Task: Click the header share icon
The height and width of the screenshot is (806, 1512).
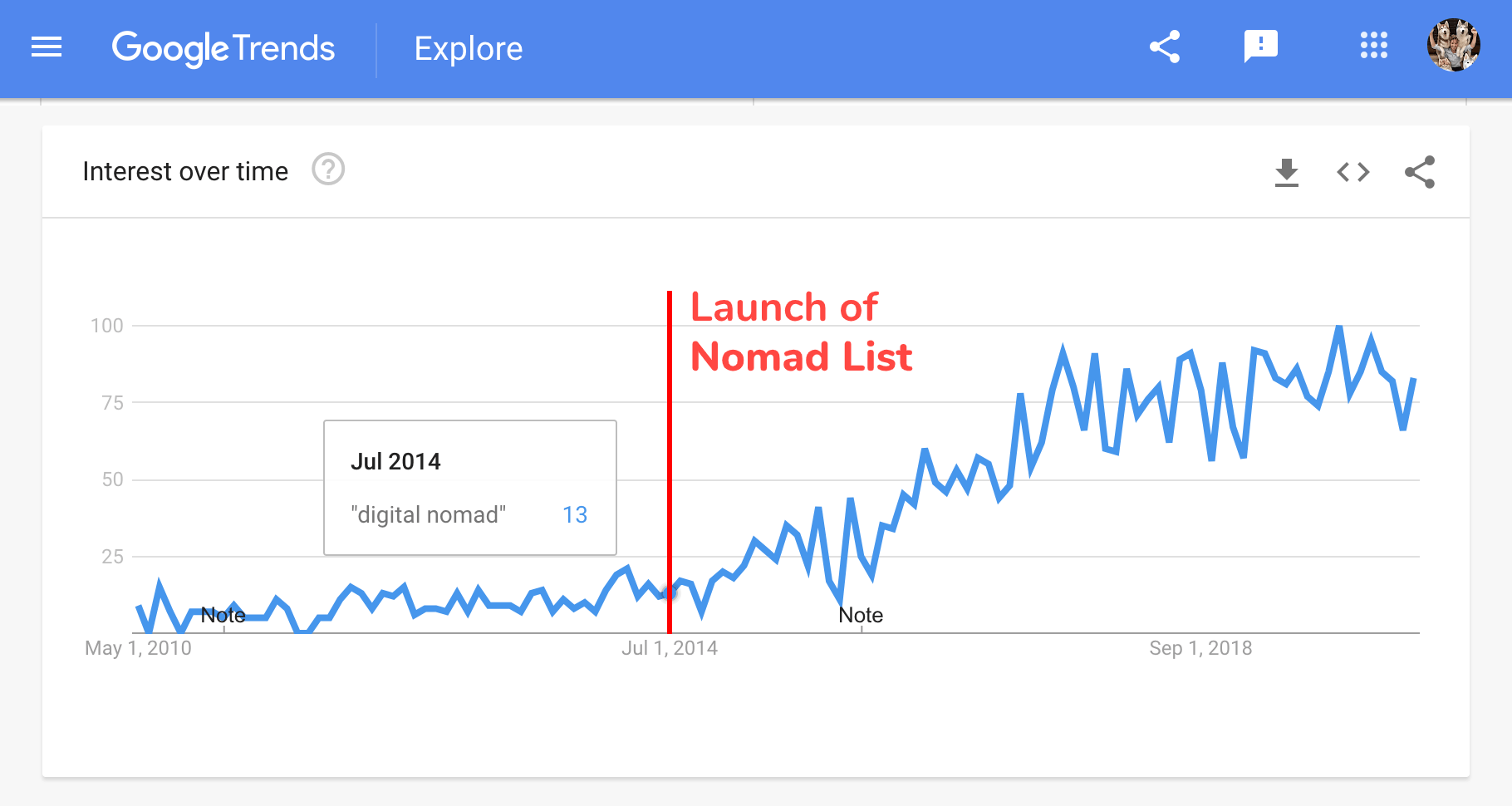Action: pos(1165,47)
